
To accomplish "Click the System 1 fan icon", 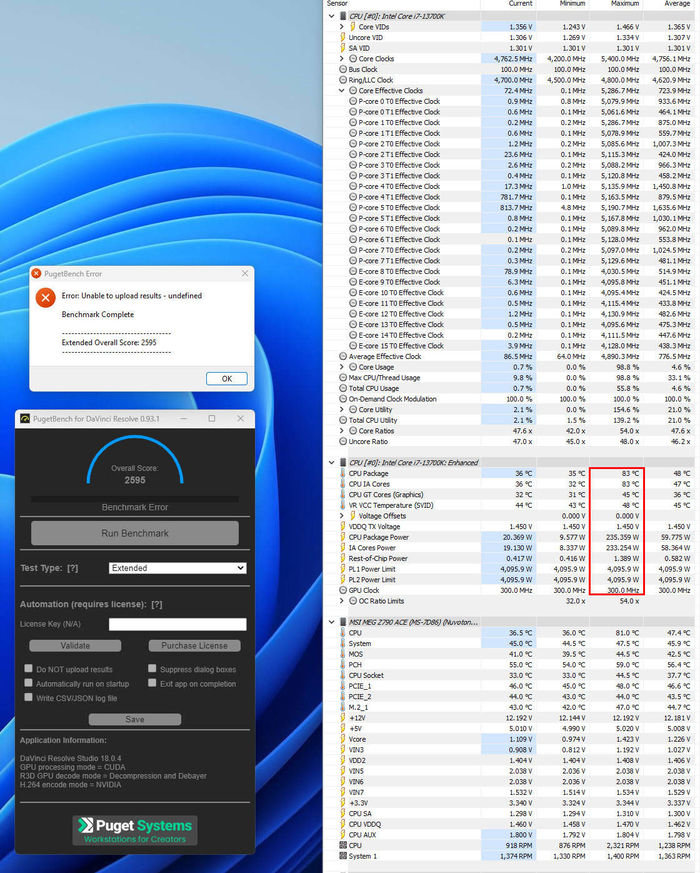I will click(343, 856).
